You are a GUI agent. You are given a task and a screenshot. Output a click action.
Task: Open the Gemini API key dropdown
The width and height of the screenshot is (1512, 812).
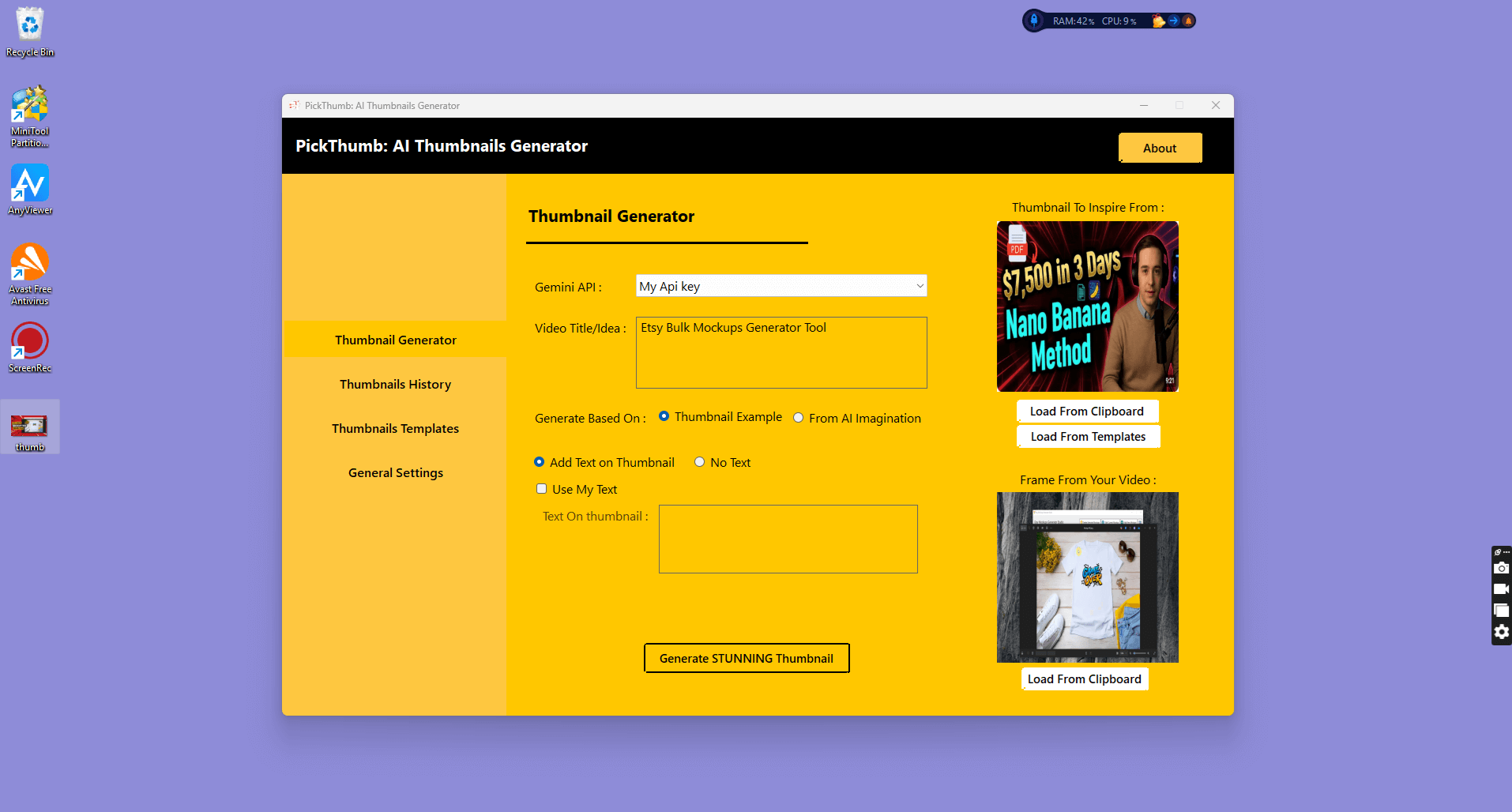(x=919, y=285)
